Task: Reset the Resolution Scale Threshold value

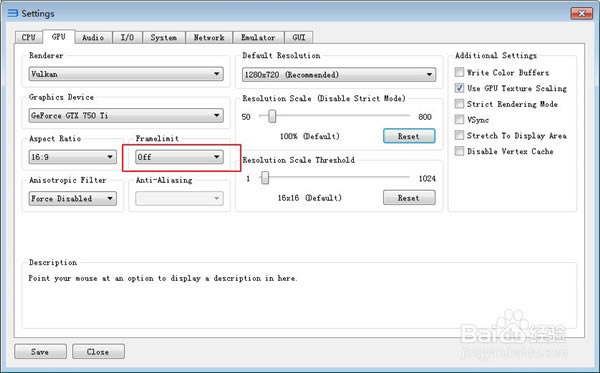Action: click(409, 198)
